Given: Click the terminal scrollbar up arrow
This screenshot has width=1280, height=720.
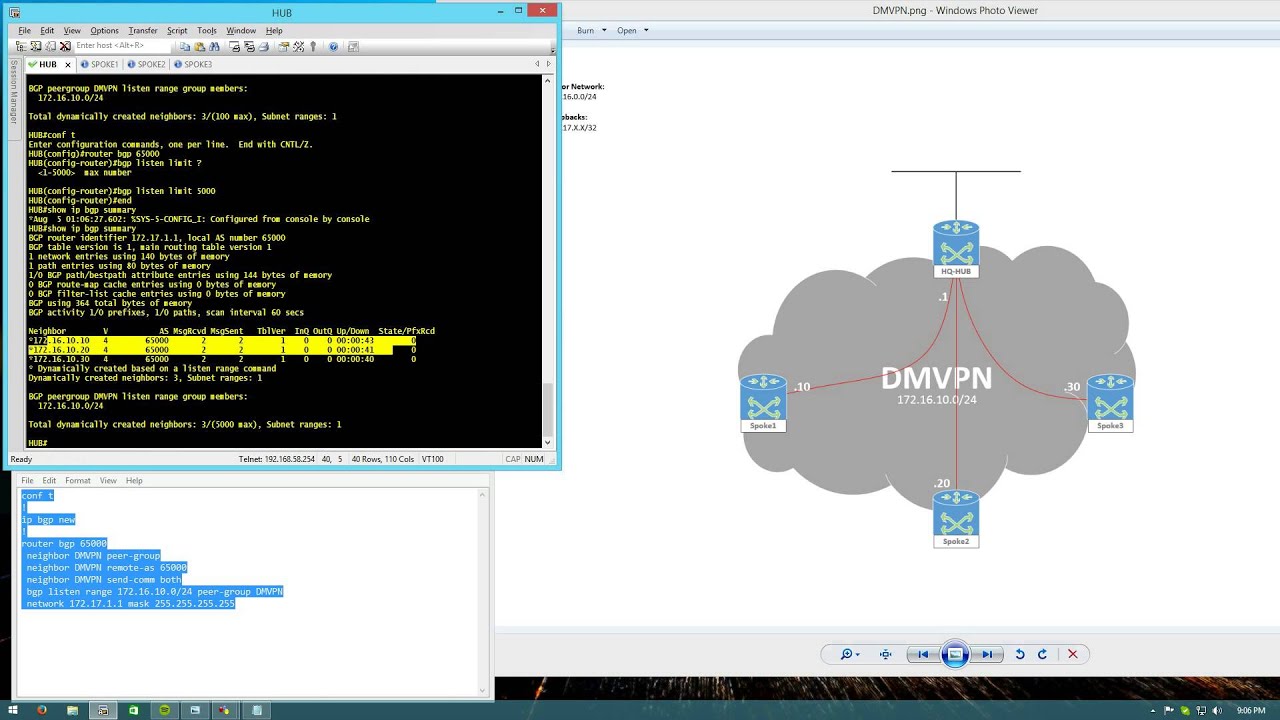Looking at the screenshot, I should 547,80.
